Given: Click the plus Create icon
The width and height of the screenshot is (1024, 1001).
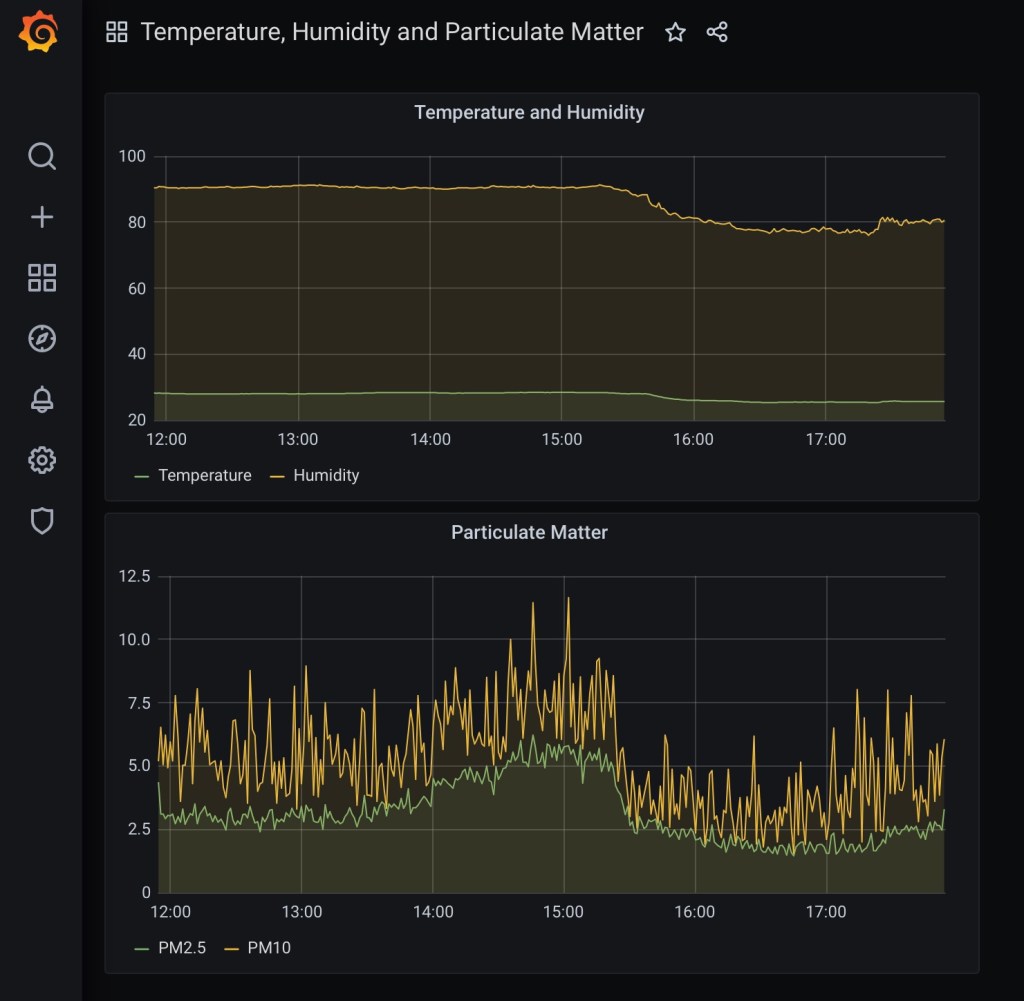Looking at the screenshot, I should tap(42, 217).
